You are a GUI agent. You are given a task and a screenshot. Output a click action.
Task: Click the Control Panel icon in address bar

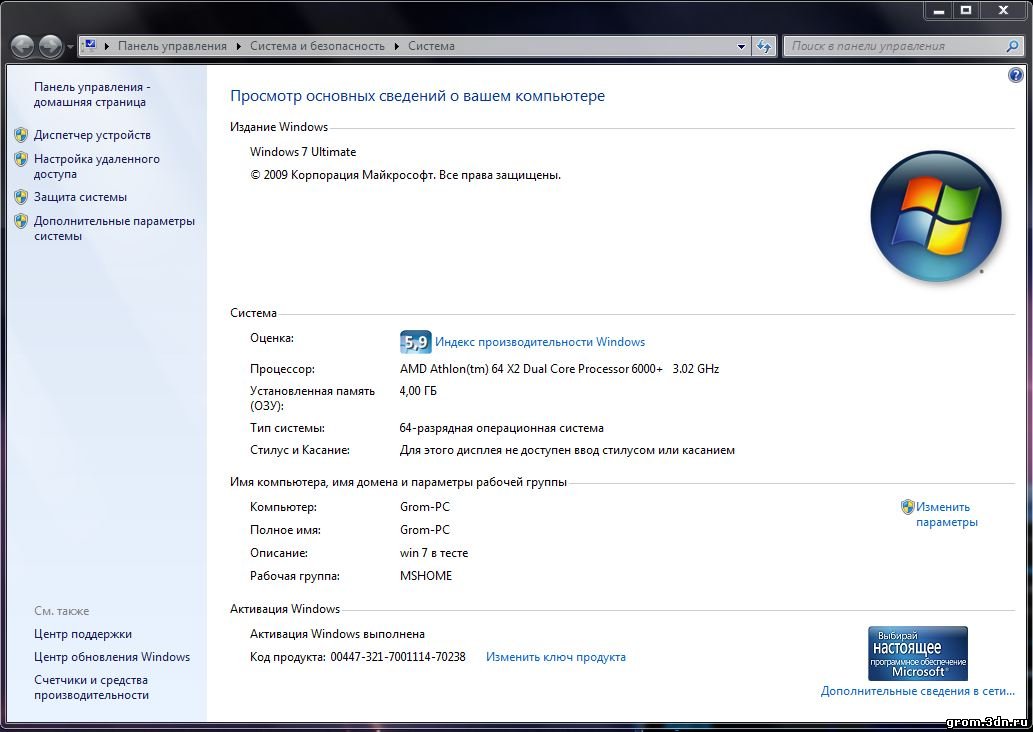(90, 45)
